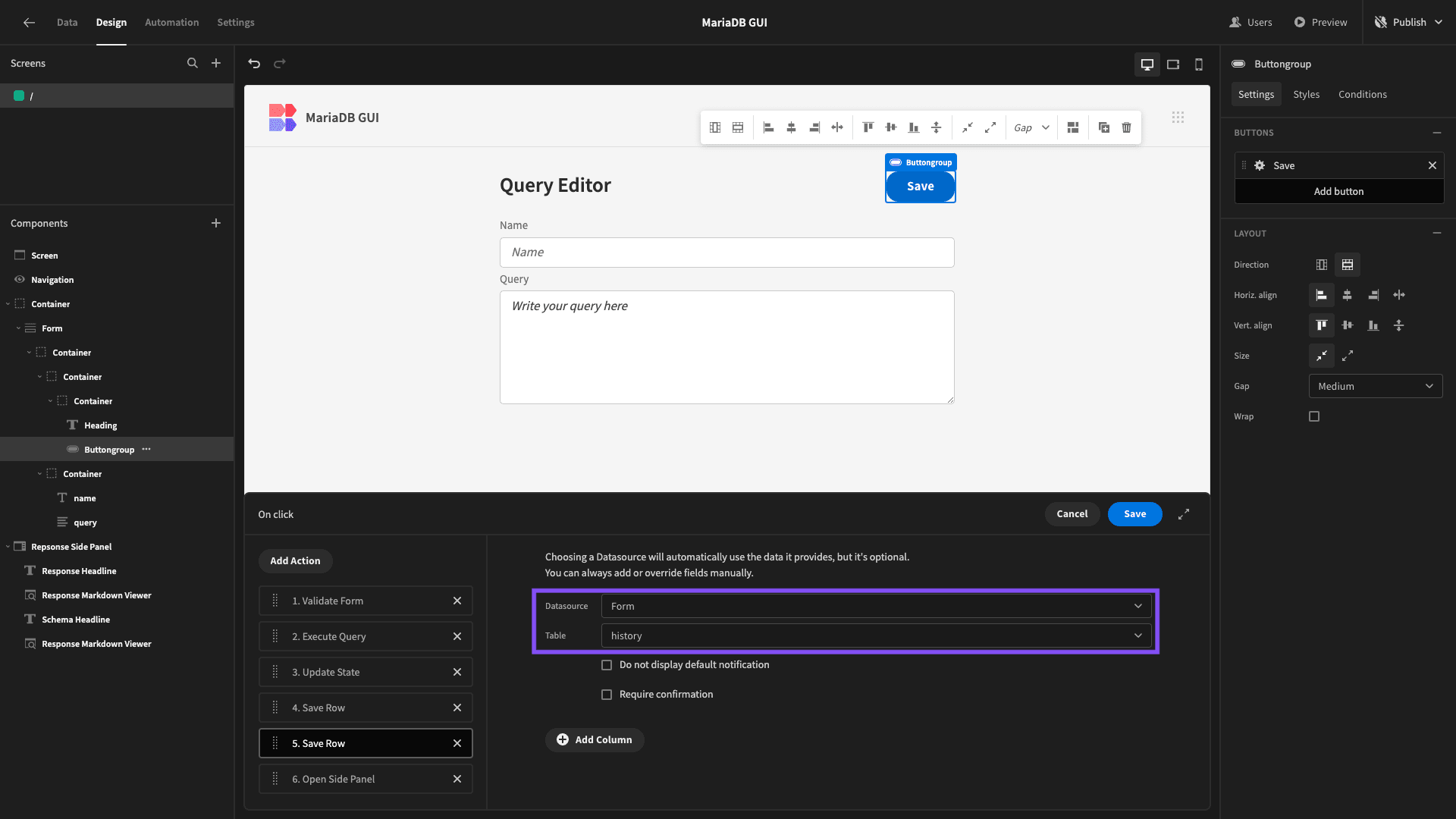Open the Table dropdown showing history

(x=876, y=635)
